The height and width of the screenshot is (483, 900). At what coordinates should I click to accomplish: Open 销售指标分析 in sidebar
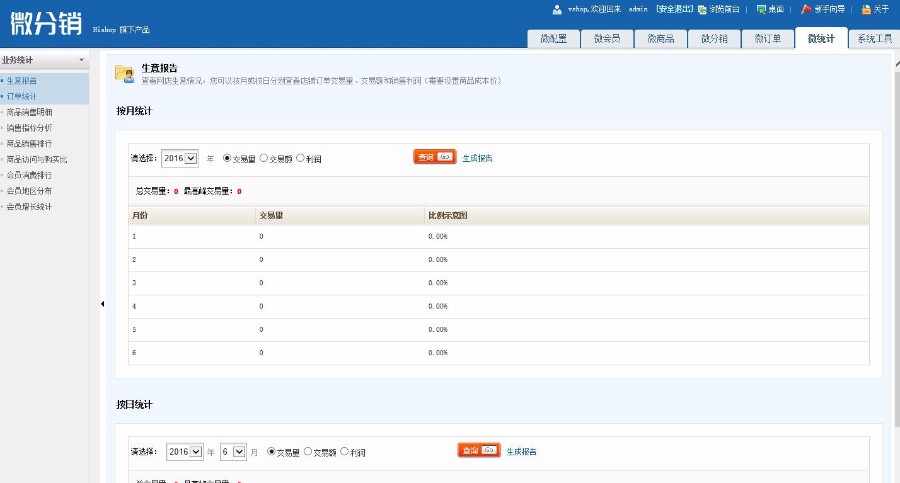pyautogui.click(x=29, y=127)
